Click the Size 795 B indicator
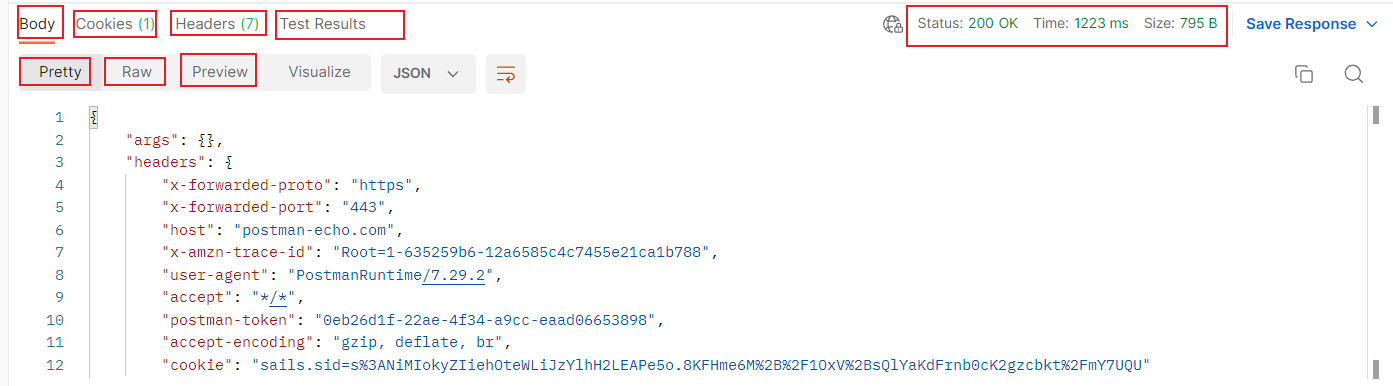Screen dimensions: 1393x386 tap(1180, 23)
